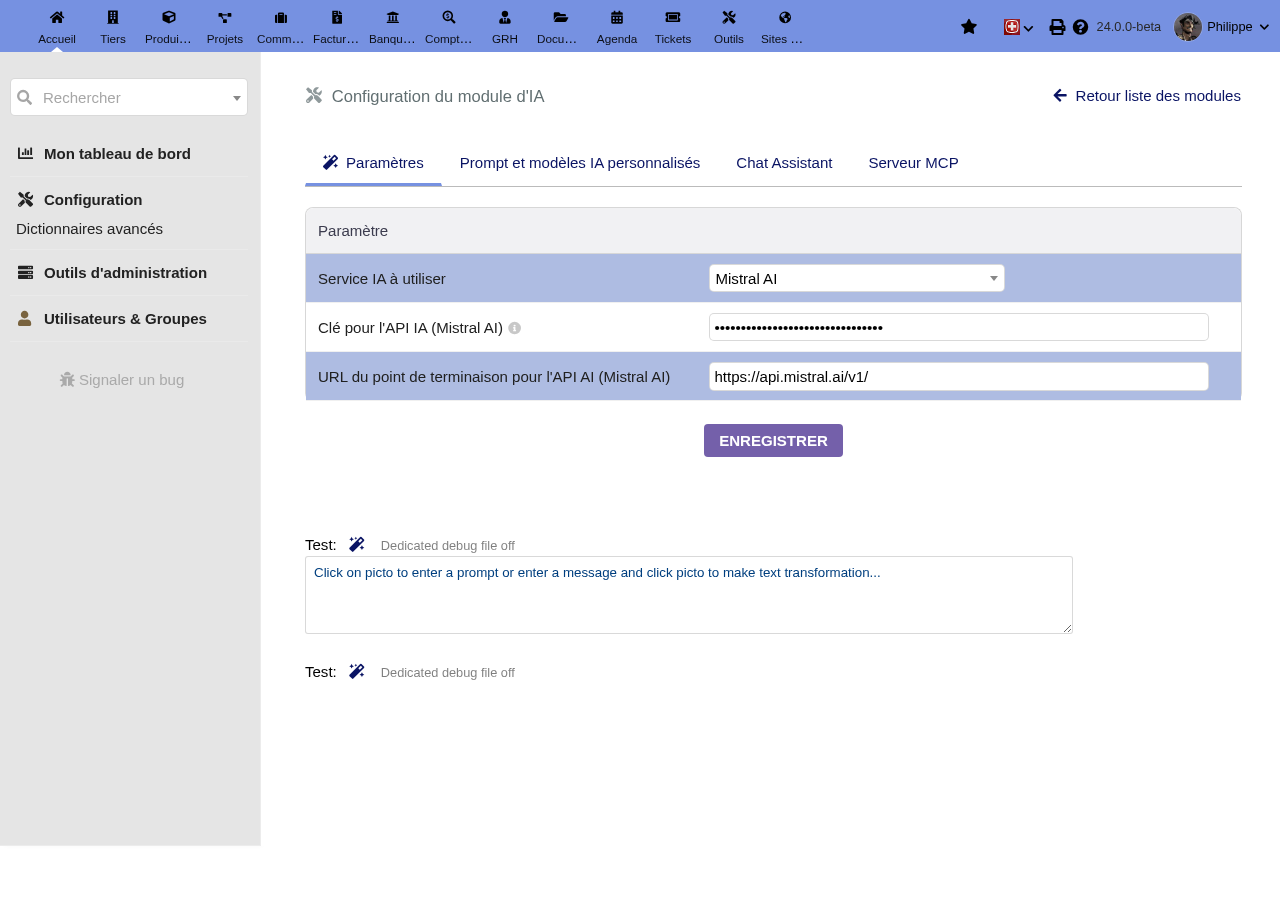The image size is (1280, 900).
Task: Open the GRH module icon
Action: tap(505, 17)
